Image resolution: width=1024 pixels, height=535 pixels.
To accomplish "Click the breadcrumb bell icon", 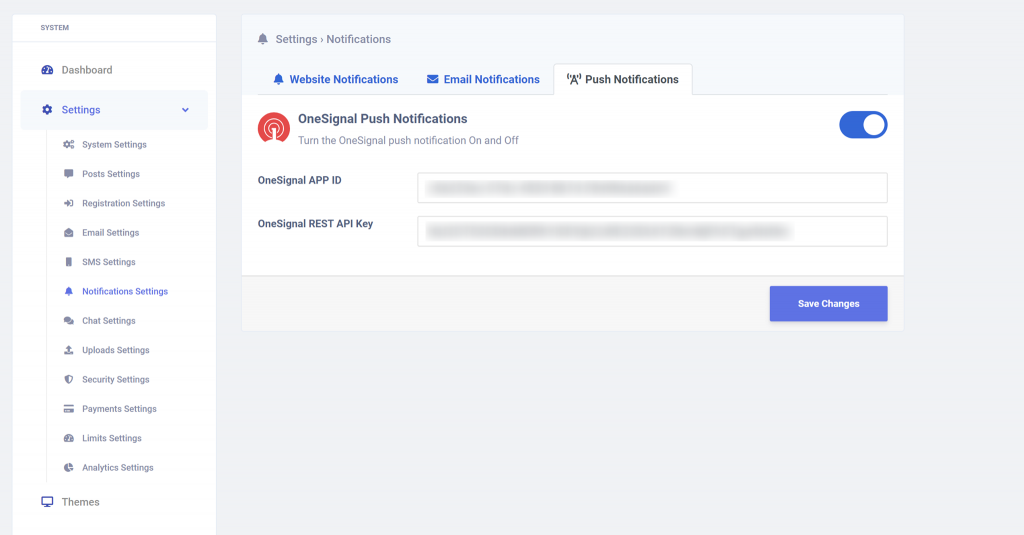I will 263,39.
